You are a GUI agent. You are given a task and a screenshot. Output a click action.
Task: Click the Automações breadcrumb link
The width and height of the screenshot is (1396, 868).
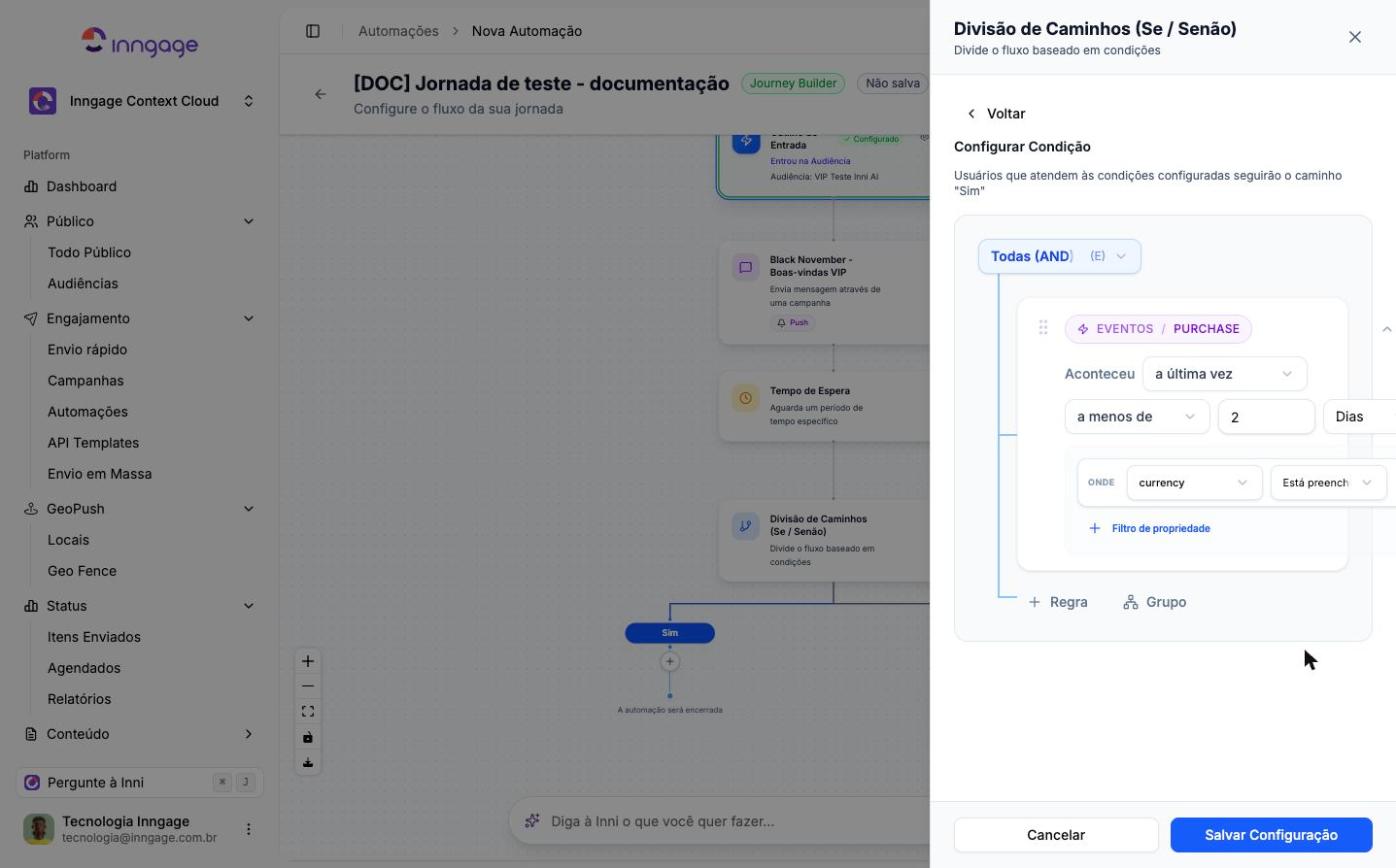tap(398, 31)
